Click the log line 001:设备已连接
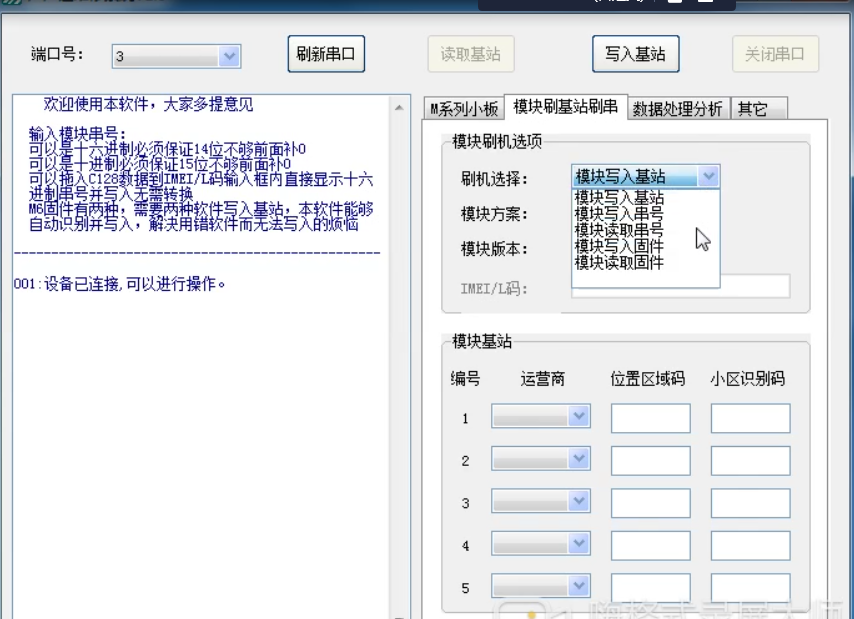Image resolution: width=854 pixels, height=619 pixels. click(x=119, y=284)
